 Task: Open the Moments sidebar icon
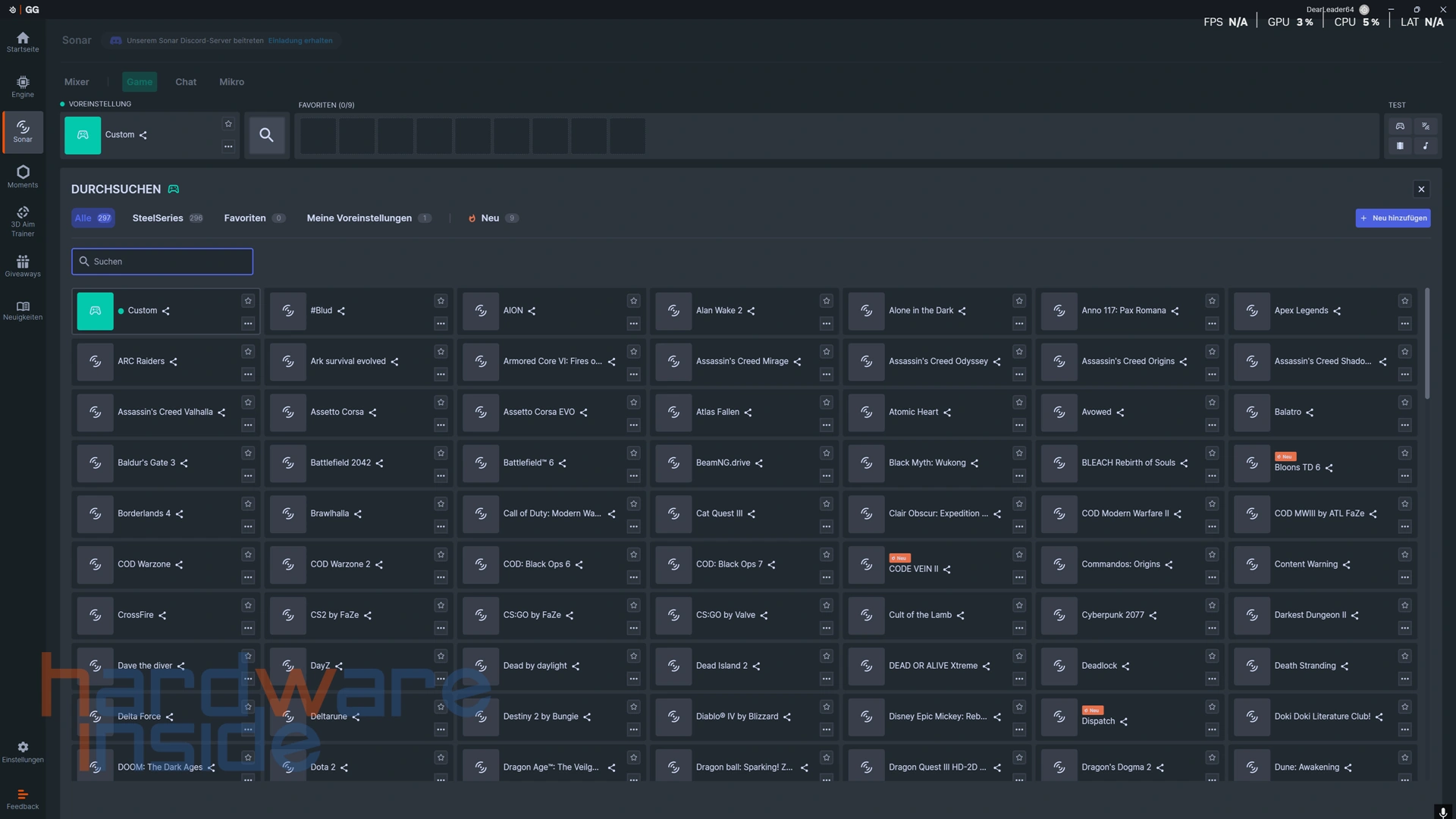(x=23, y=176)
